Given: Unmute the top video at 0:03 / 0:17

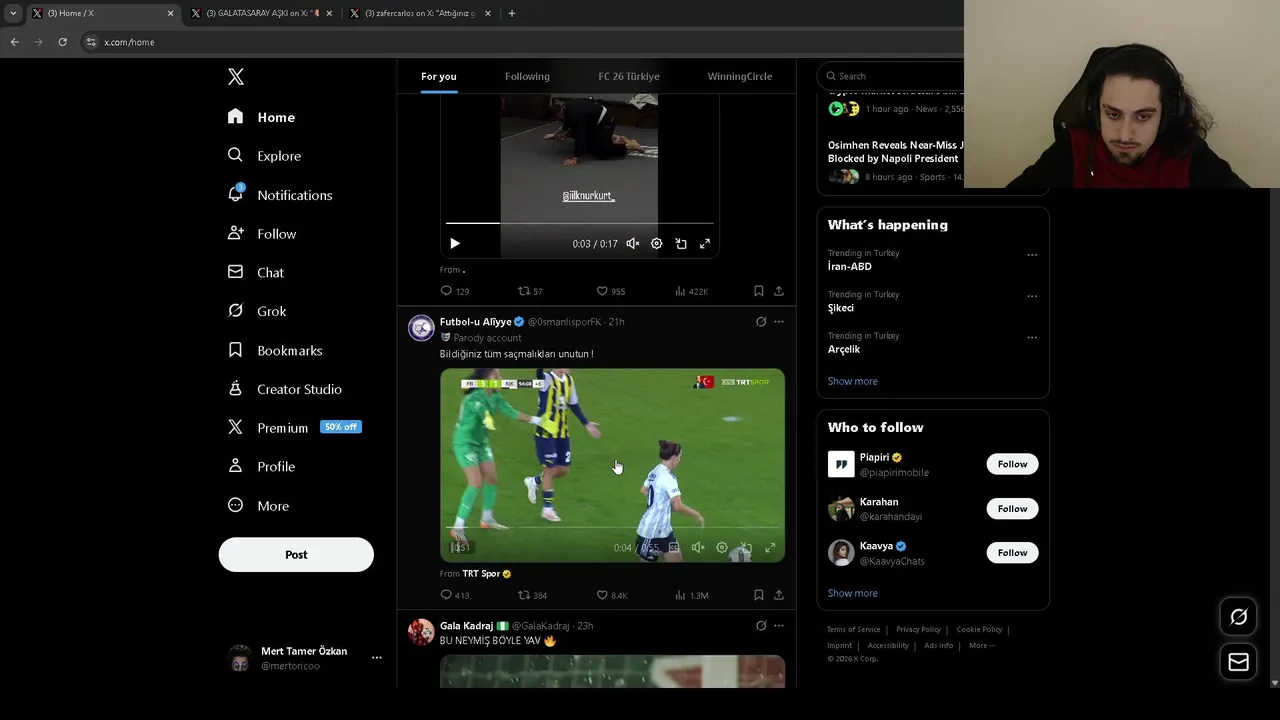Looking at the screenshot, I should [632, 243].
